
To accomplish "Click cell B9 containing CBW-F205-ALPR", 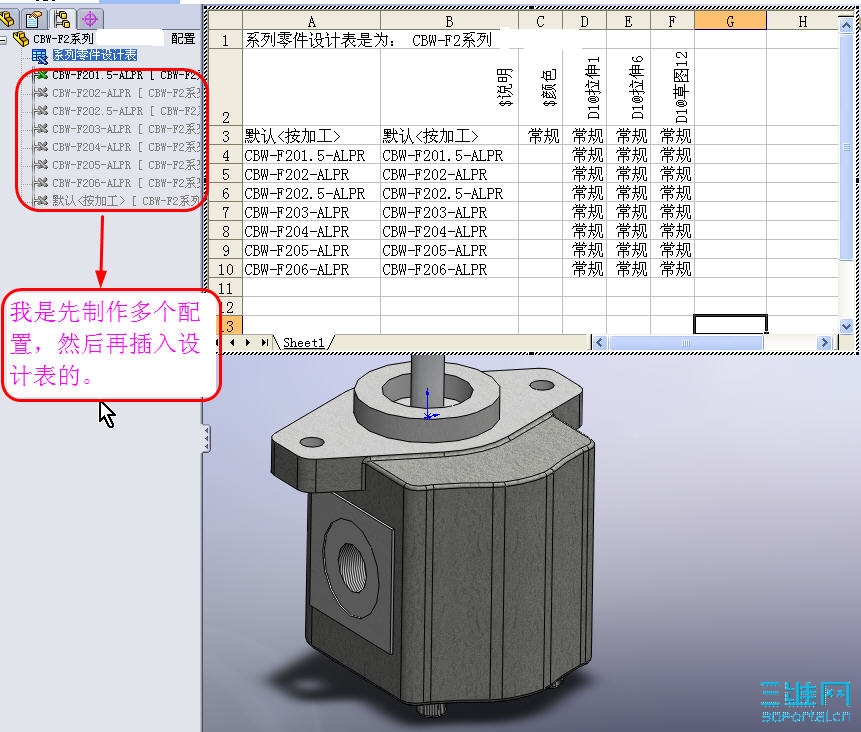I will (x=449, y=250).
